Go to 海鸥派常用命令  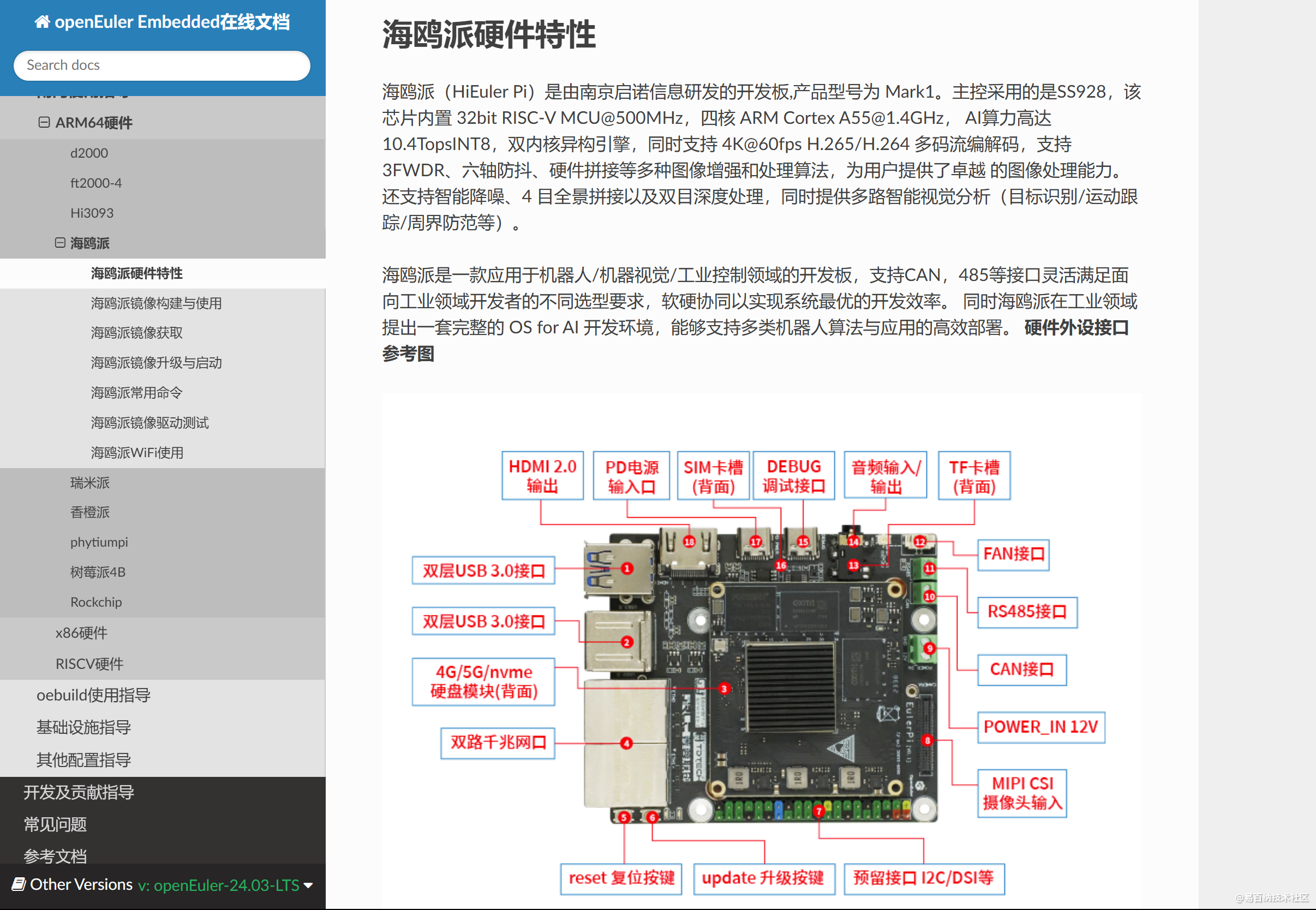click(137, 393)
